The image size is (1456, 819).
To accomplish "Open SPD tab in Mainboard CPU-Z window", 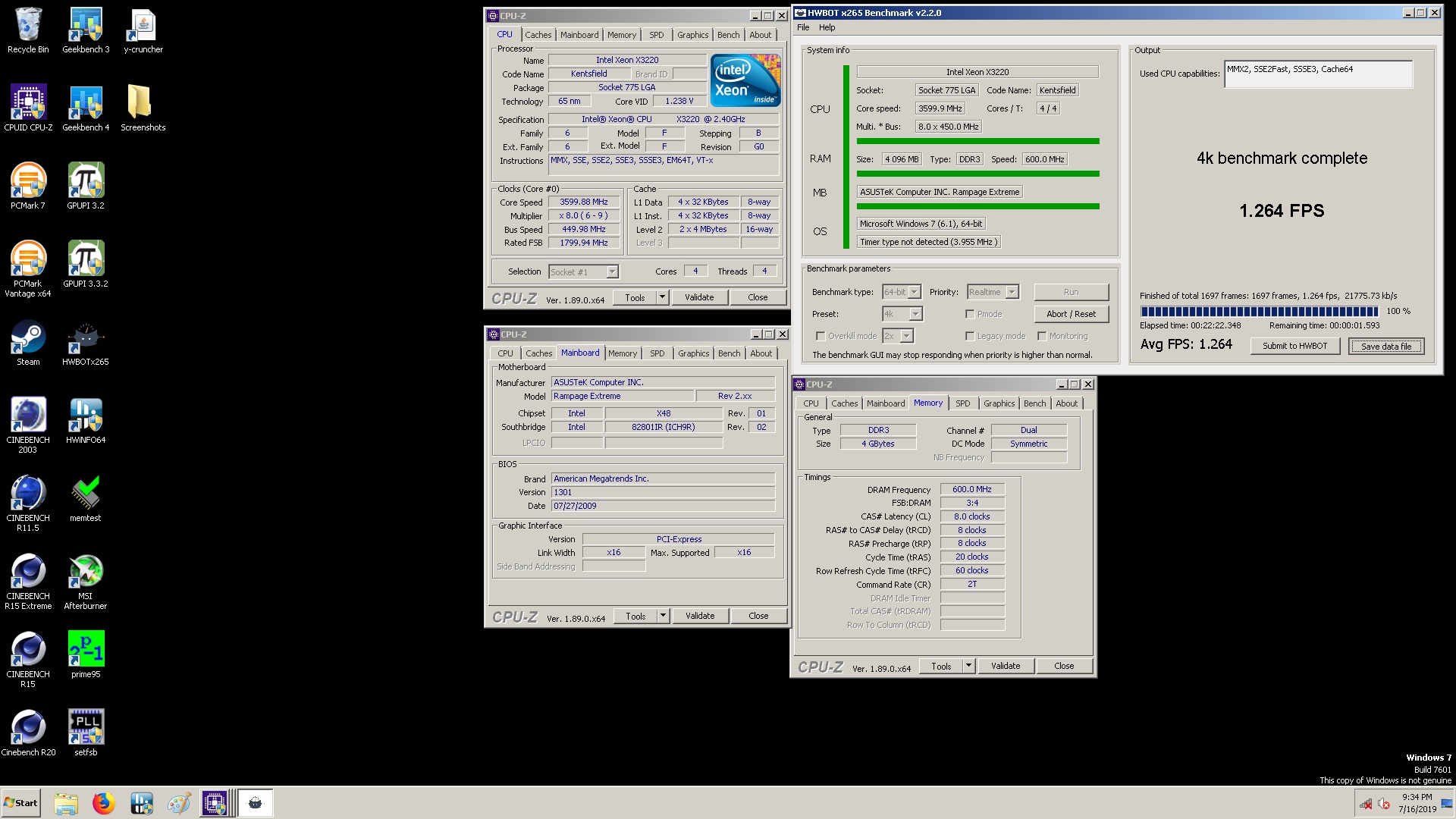I will coord(657,353).
